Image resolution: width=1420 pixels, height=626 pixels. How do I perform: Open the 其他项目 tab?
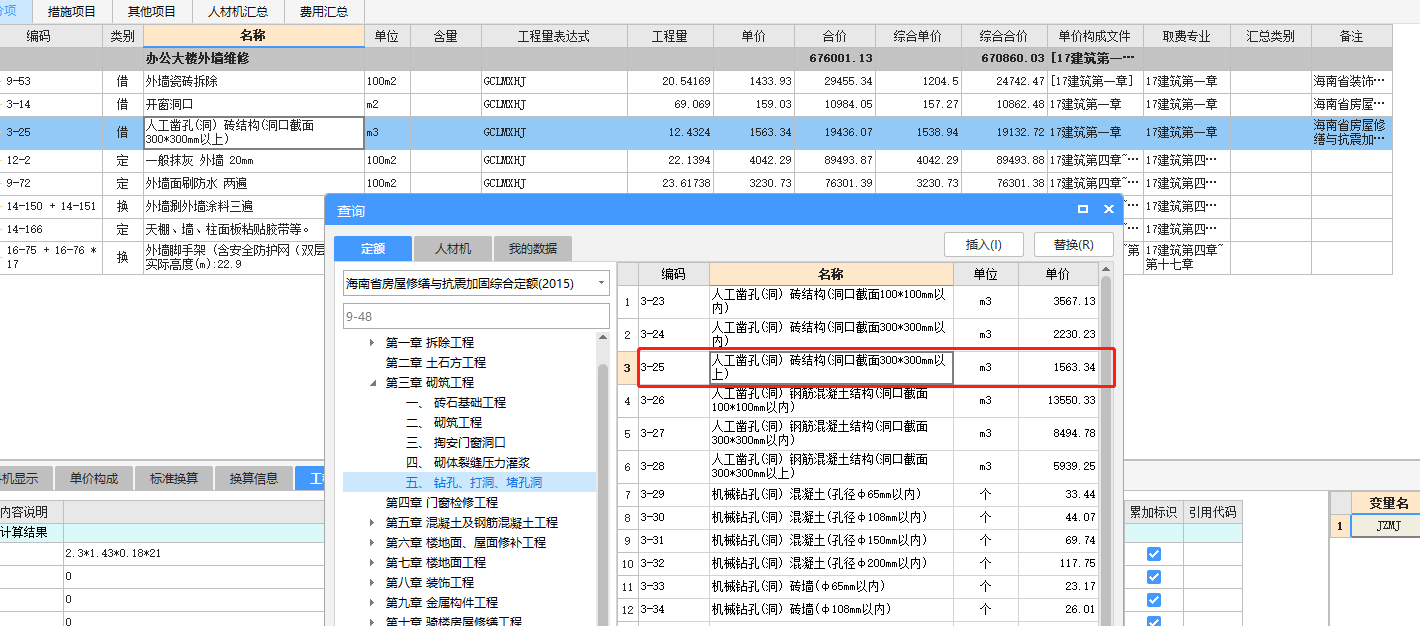click(152, 12)
